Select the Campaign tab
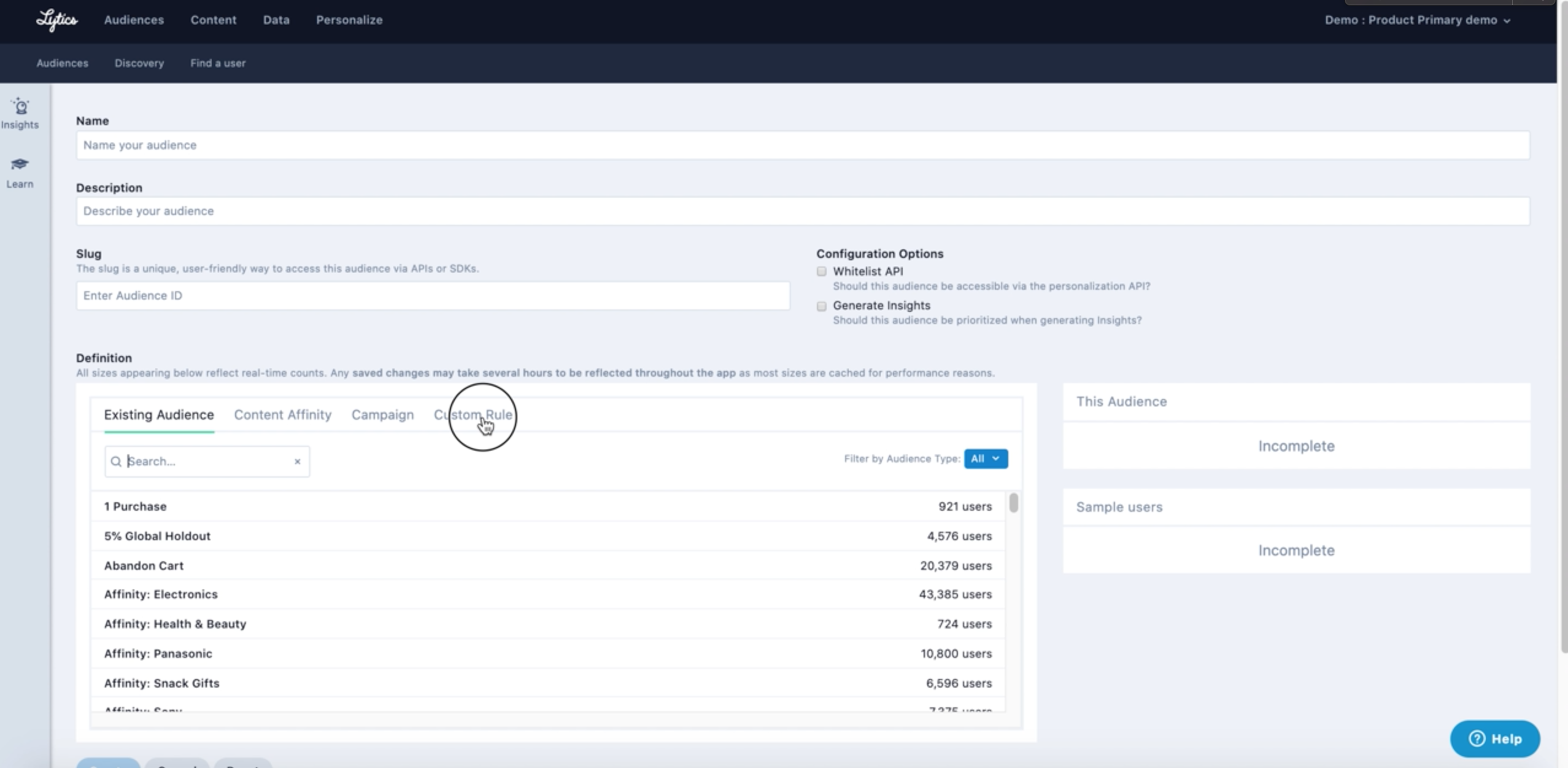The height and width of the screenshot is (768, 1568). point(382,415)
